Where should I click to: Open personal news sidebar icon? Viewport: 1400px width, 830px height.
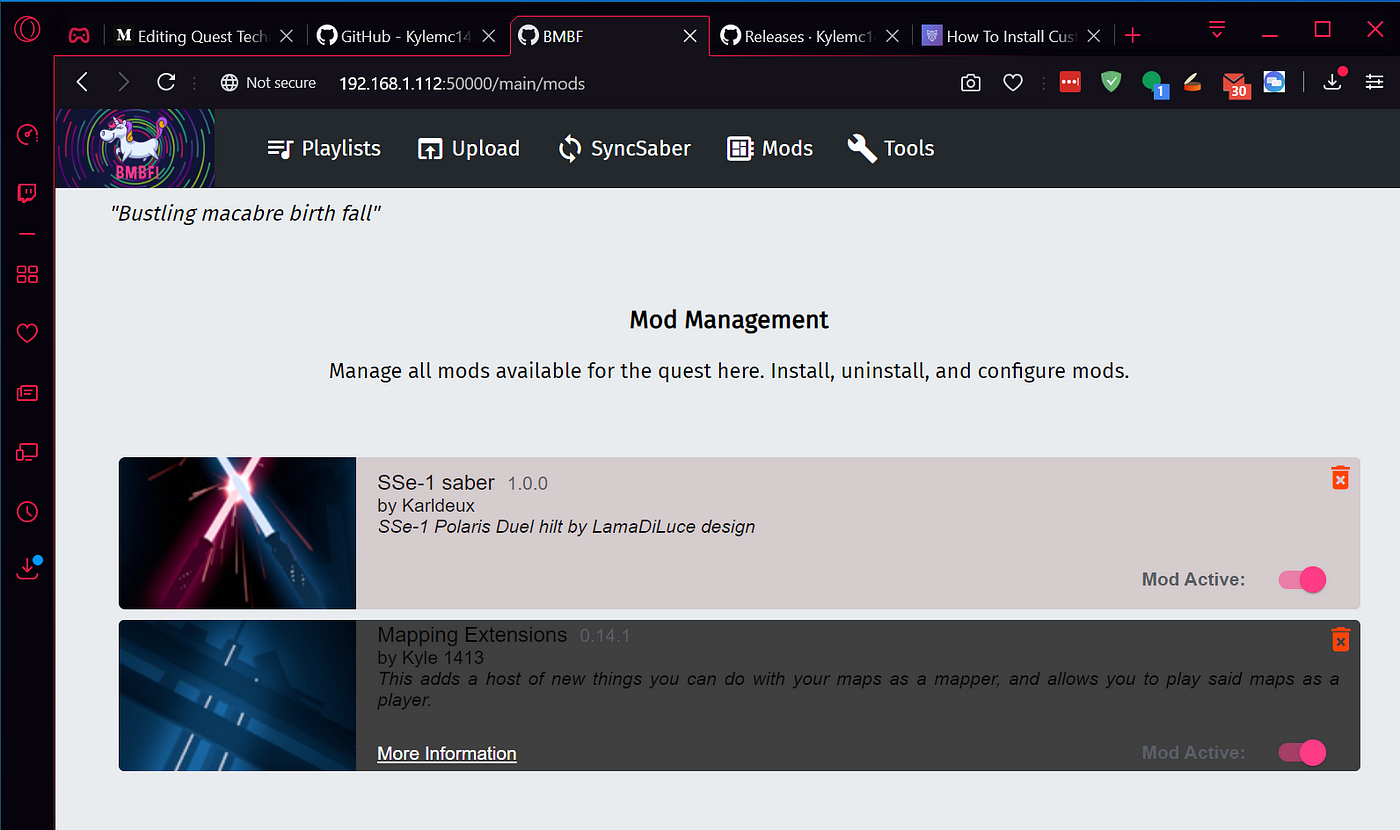pyautogui.click(x=27, y=393)
